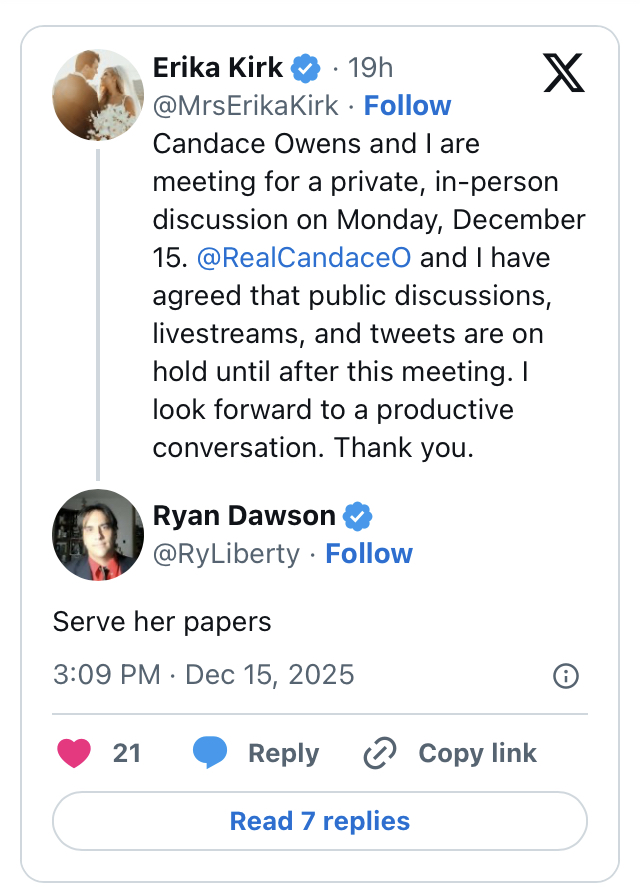Screen dimensions: 640x896
Task: Open the @RyLiberty handle
Action: tap(226, 554)
